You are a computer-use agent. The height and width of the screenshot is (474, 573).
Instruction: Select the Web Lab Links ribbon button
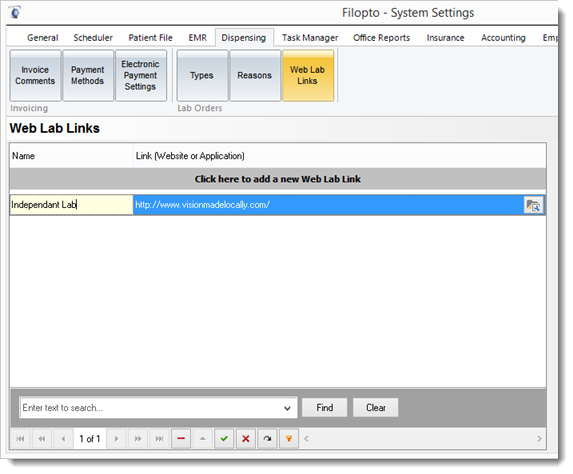[x=308, y=75]
